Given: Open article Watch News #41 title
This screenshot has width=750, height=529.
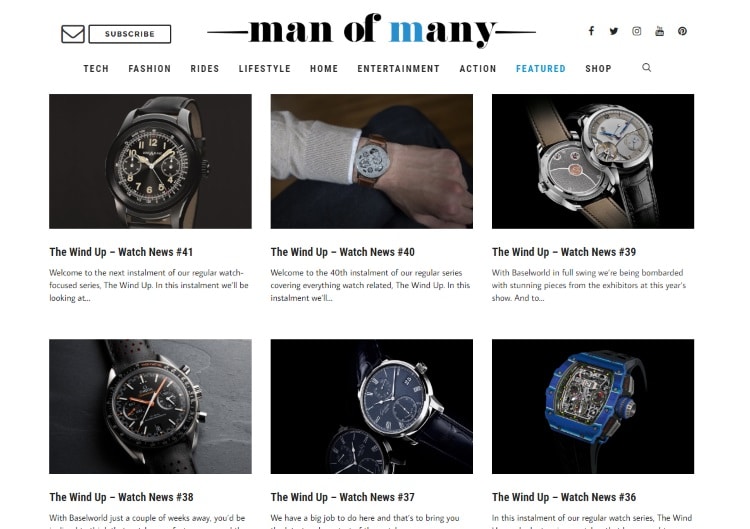Looking at the screenshot, I should [x=121, y=252].
